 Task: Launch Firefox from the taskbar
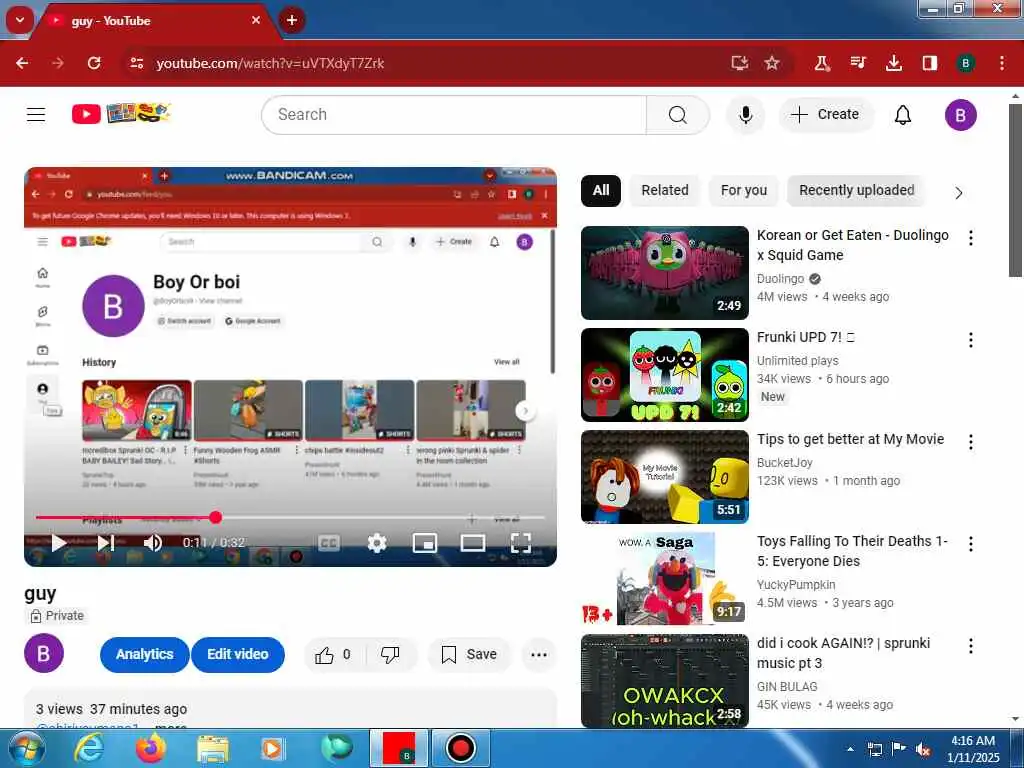click(x=151, y=749)
